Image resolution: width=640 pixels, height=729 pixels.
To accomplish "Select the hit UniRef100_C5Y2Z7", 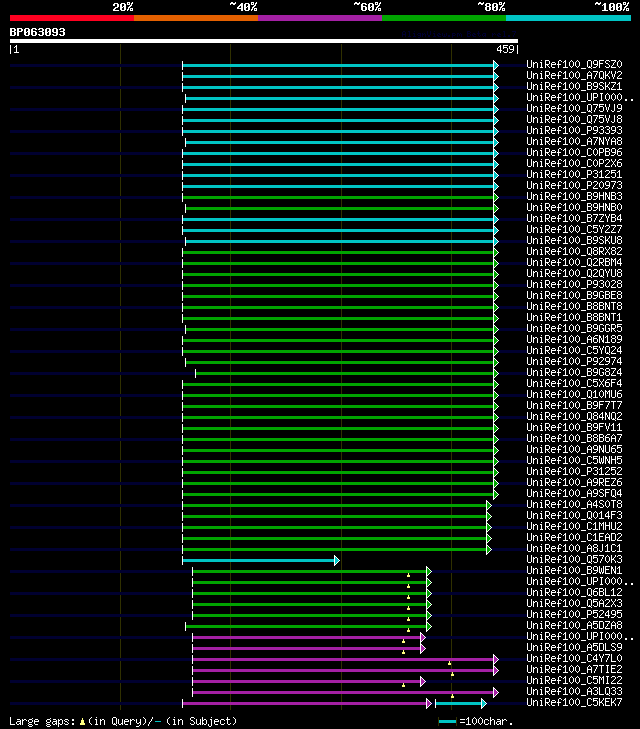I will coord(574,230).
